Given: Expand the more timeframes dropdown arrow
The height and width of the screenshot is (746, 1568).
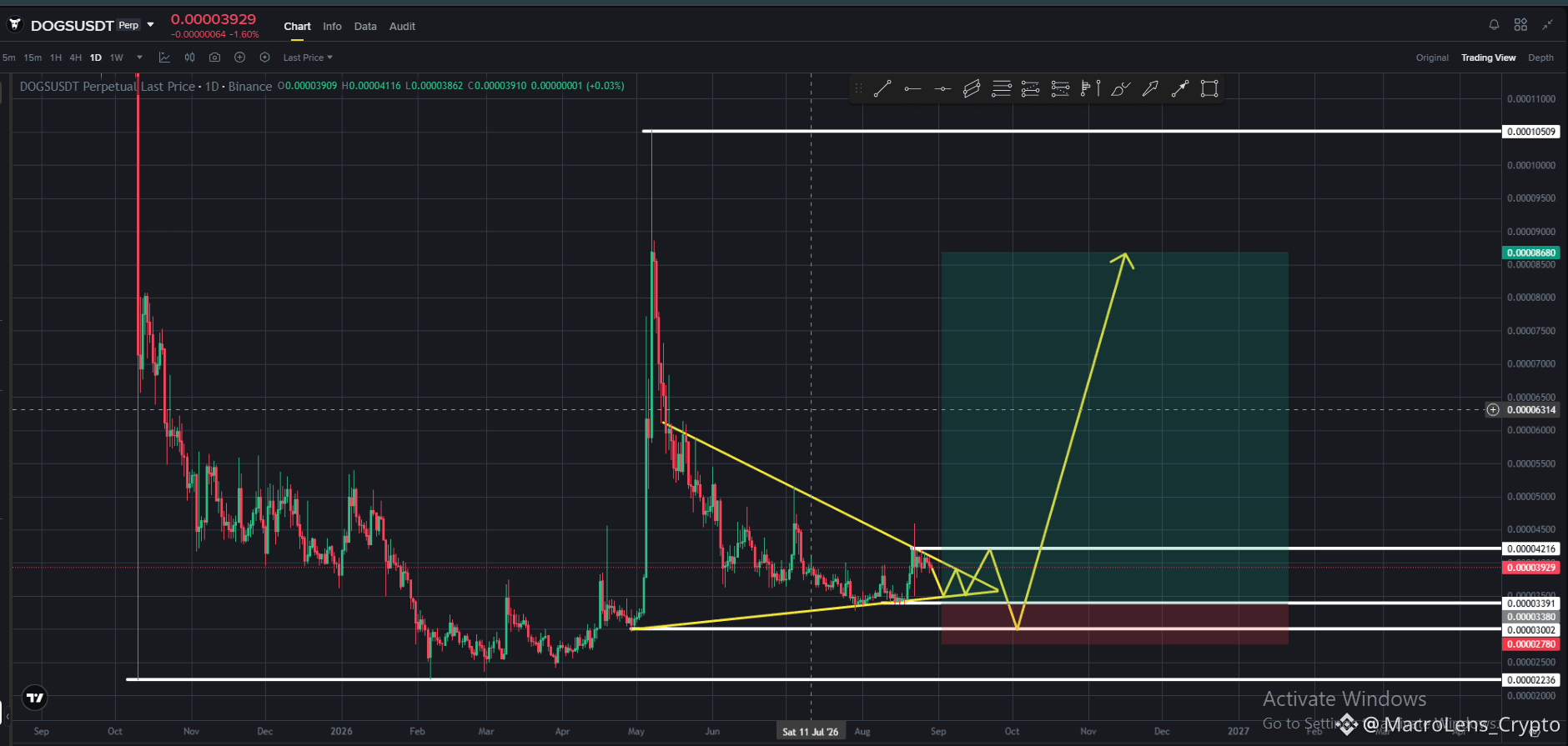Looking at the screenshot, I should click(x=139, y=58).
